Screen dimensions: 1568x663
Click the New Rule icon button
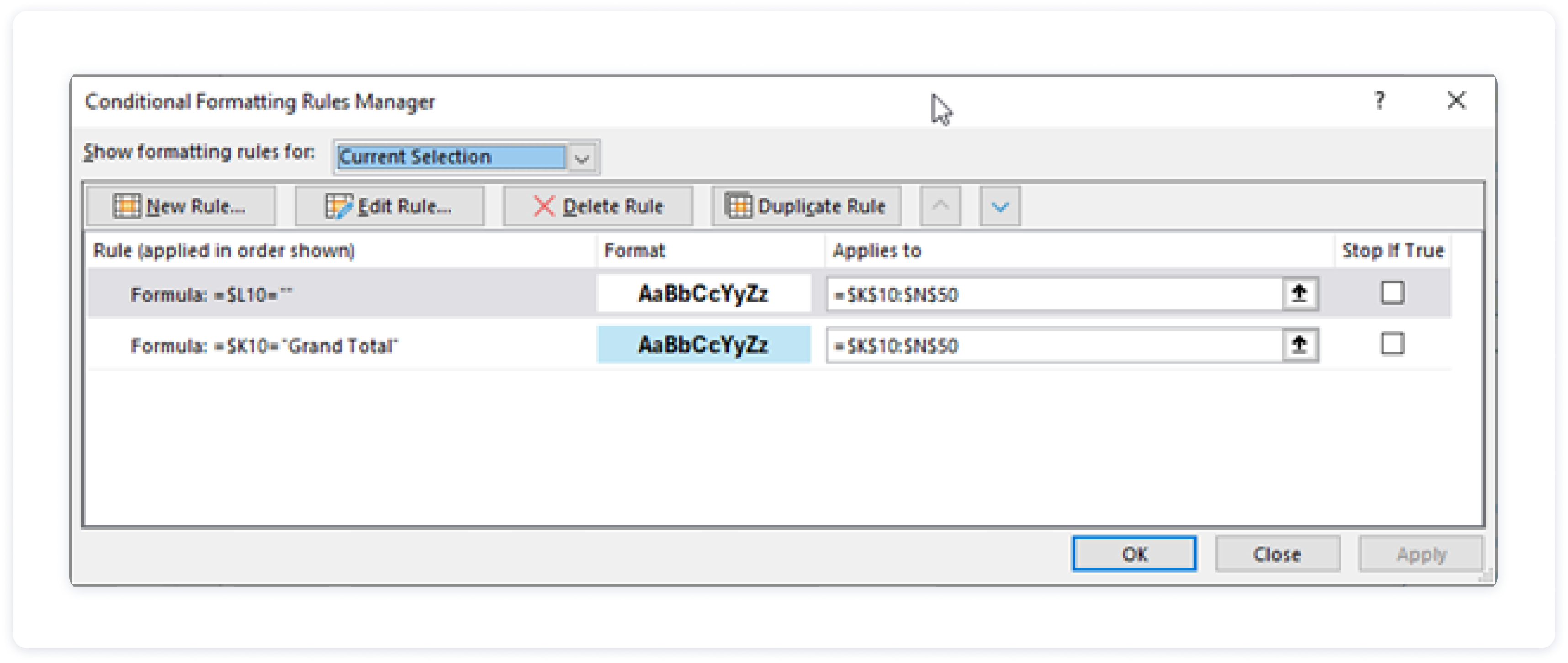pyautogui.click(x=127, y=206)
